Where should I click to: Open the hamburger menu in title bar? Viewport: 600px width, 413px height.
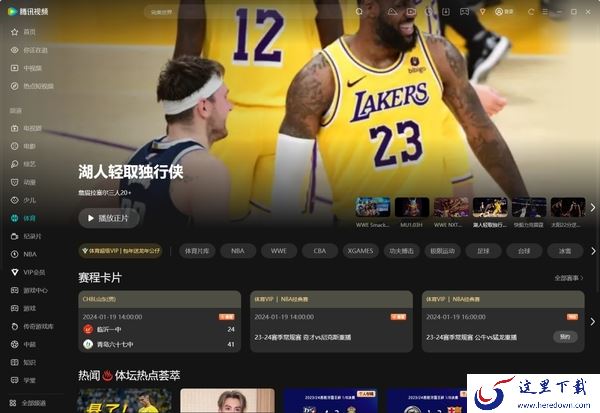[x=545, y=12]
